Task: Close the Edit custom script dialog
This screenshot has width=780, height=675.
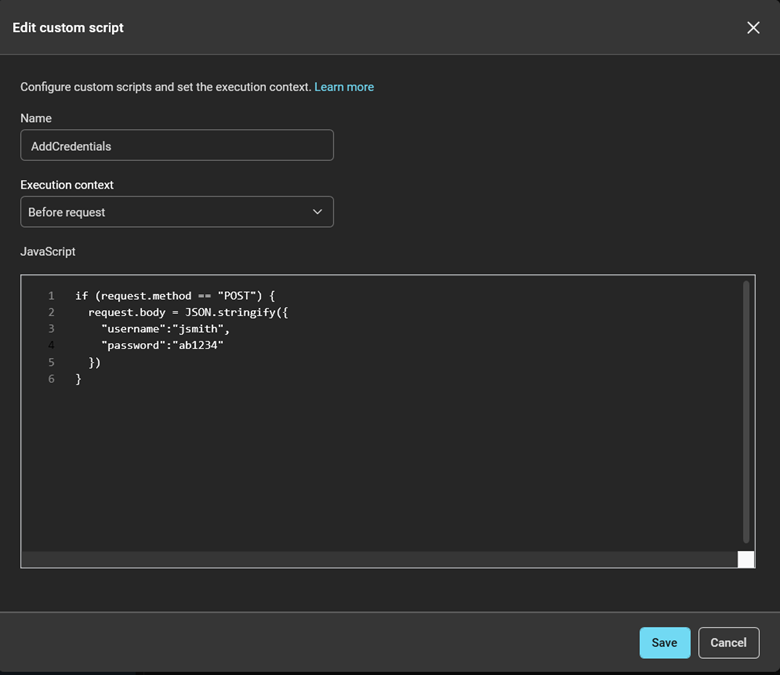Action: coord(753,28)
